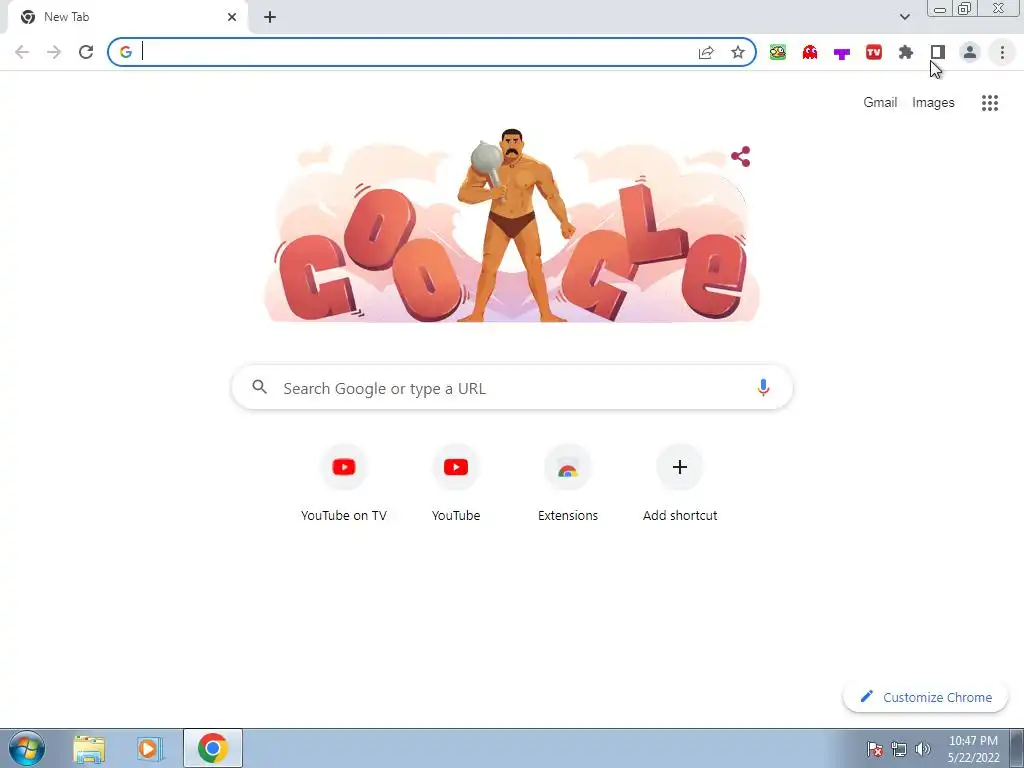Open the Gmail link

click(880, 103)
